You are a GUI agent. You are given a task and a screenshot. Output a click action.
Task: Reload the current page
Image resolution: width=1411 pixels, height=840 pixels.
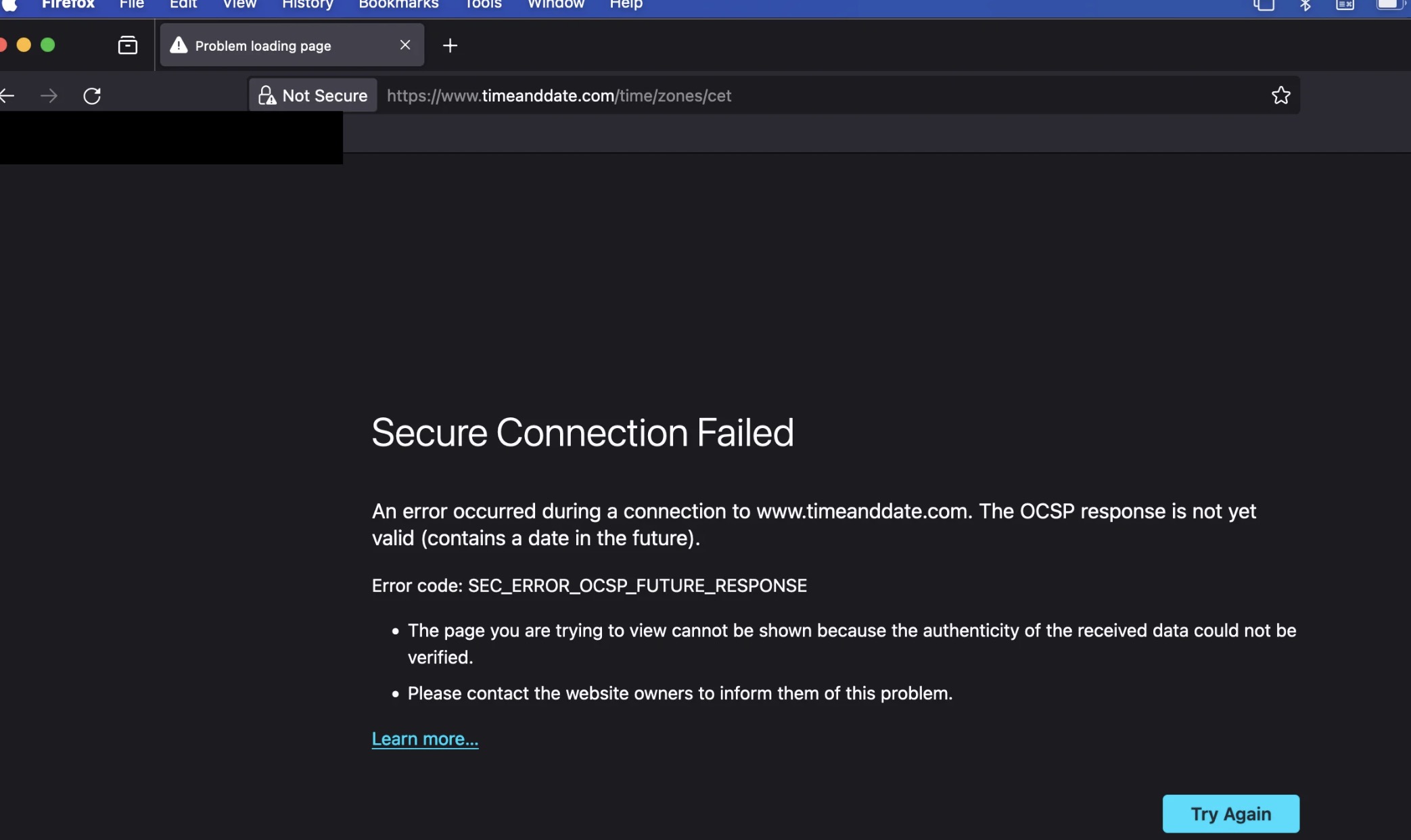[92, 95]
